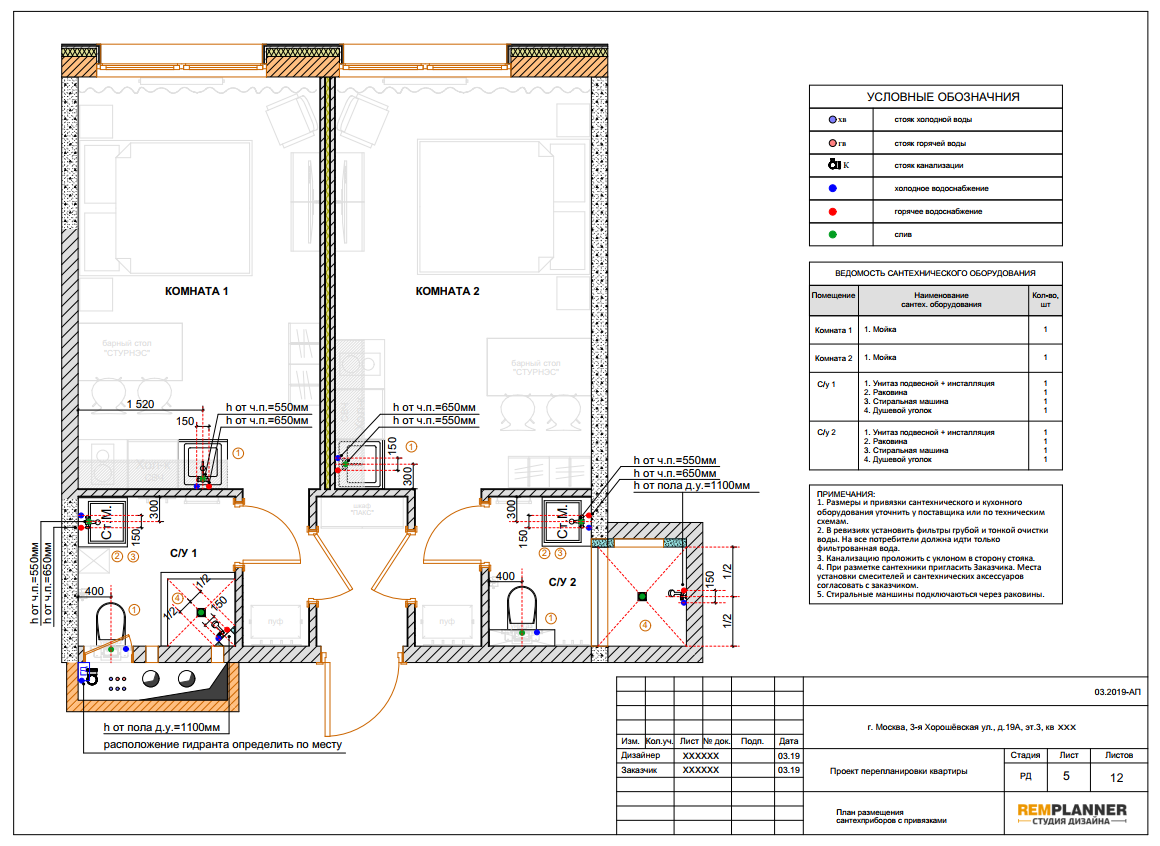1160x846 pixels.
Task: Select the red hot water supply dot
Action: [832, 212]
